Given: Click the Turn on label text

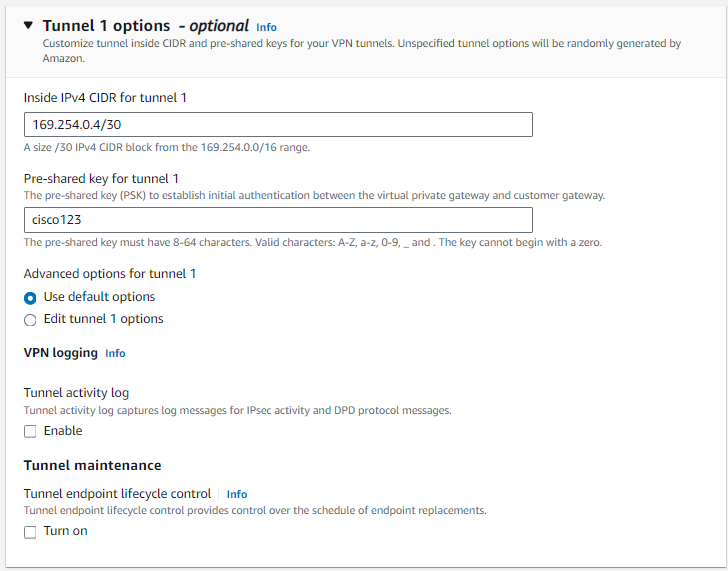Looking at the screenshot, I should pyautogui.click(x=65, y=531).
